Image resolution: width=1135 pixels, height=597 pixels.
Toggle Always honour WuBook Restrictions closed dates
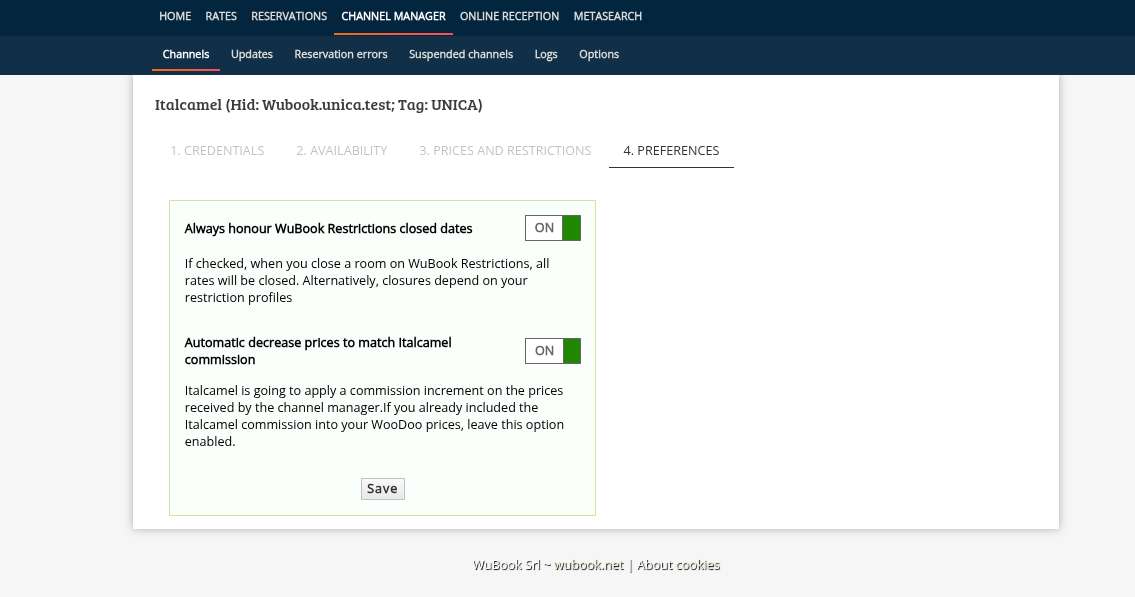(x=552, y=228)
